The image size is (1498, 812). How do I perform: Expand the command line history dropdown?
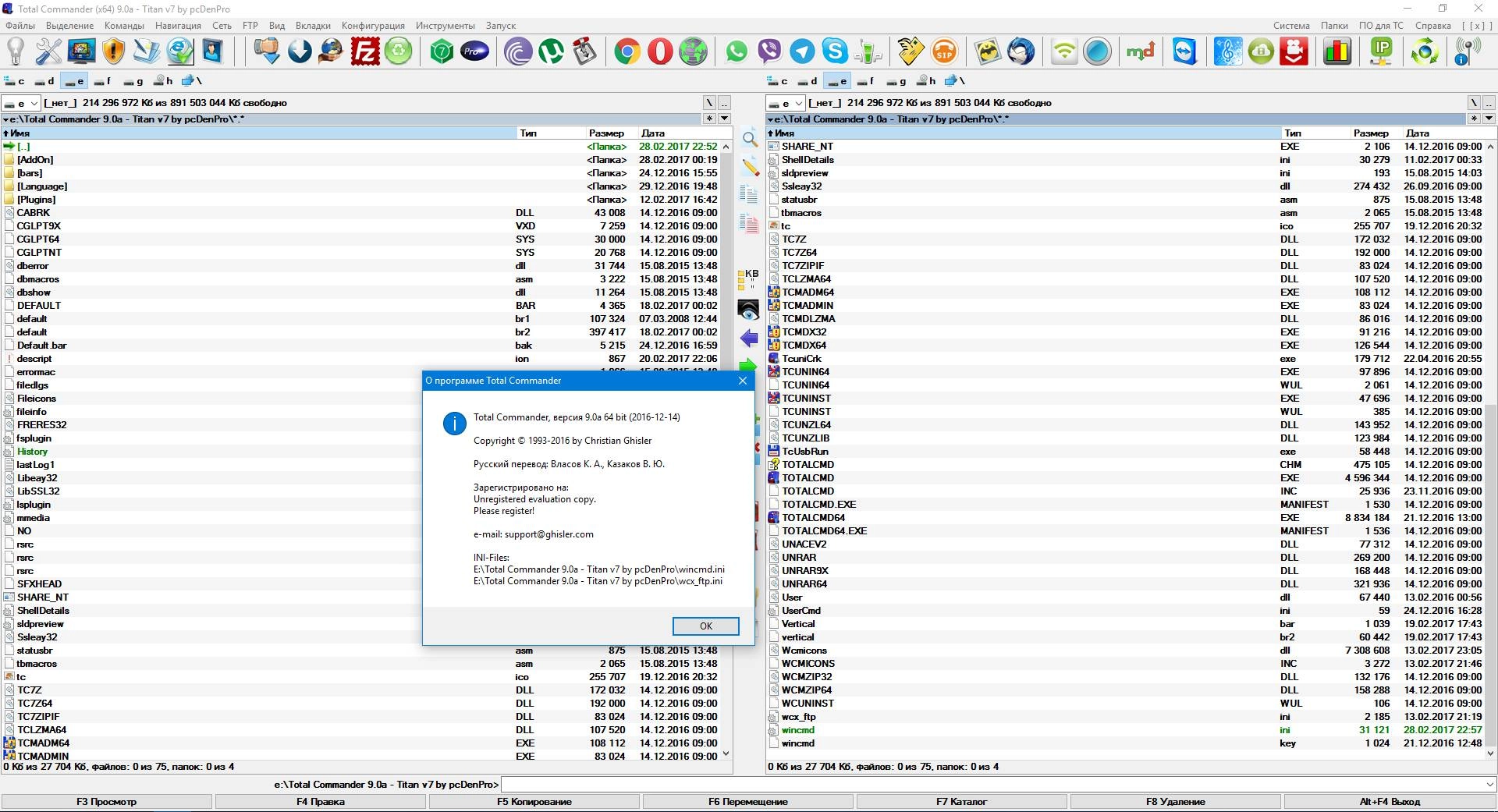(1490, 784)
